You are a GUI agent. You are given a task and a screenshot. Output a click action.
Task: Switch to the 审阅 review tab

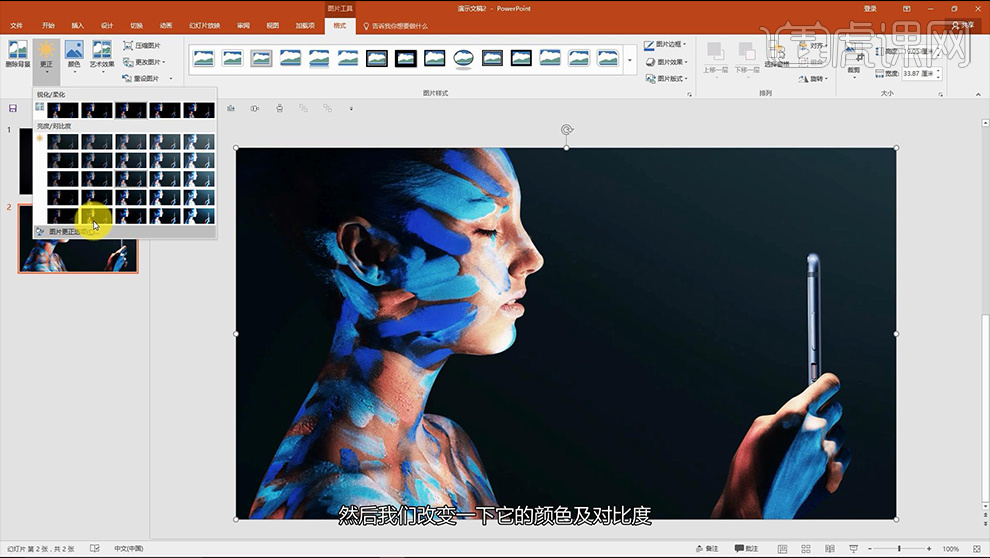pos(243,26)
